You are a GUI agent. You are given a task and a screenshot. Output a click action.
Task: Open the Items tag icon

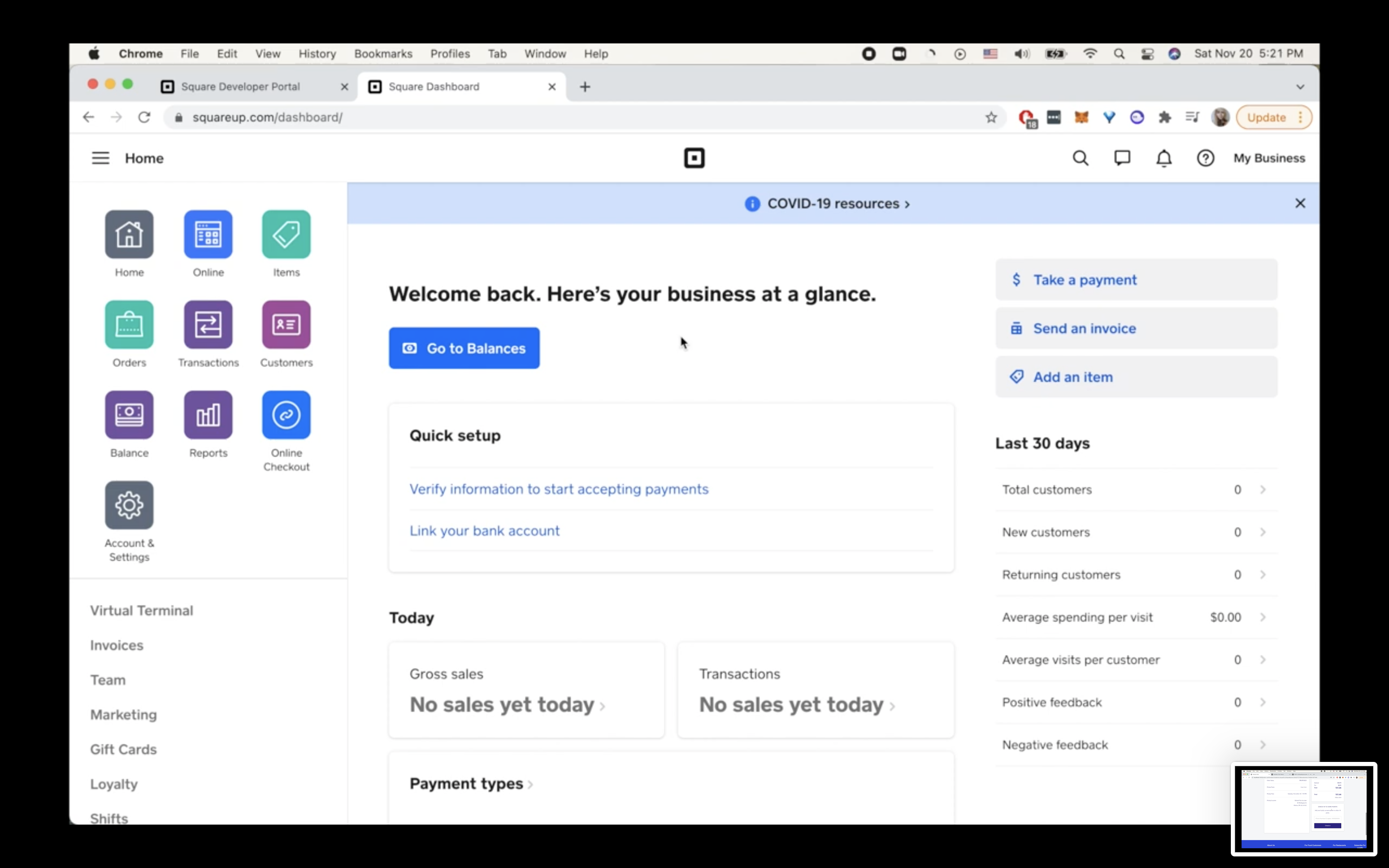286,234
